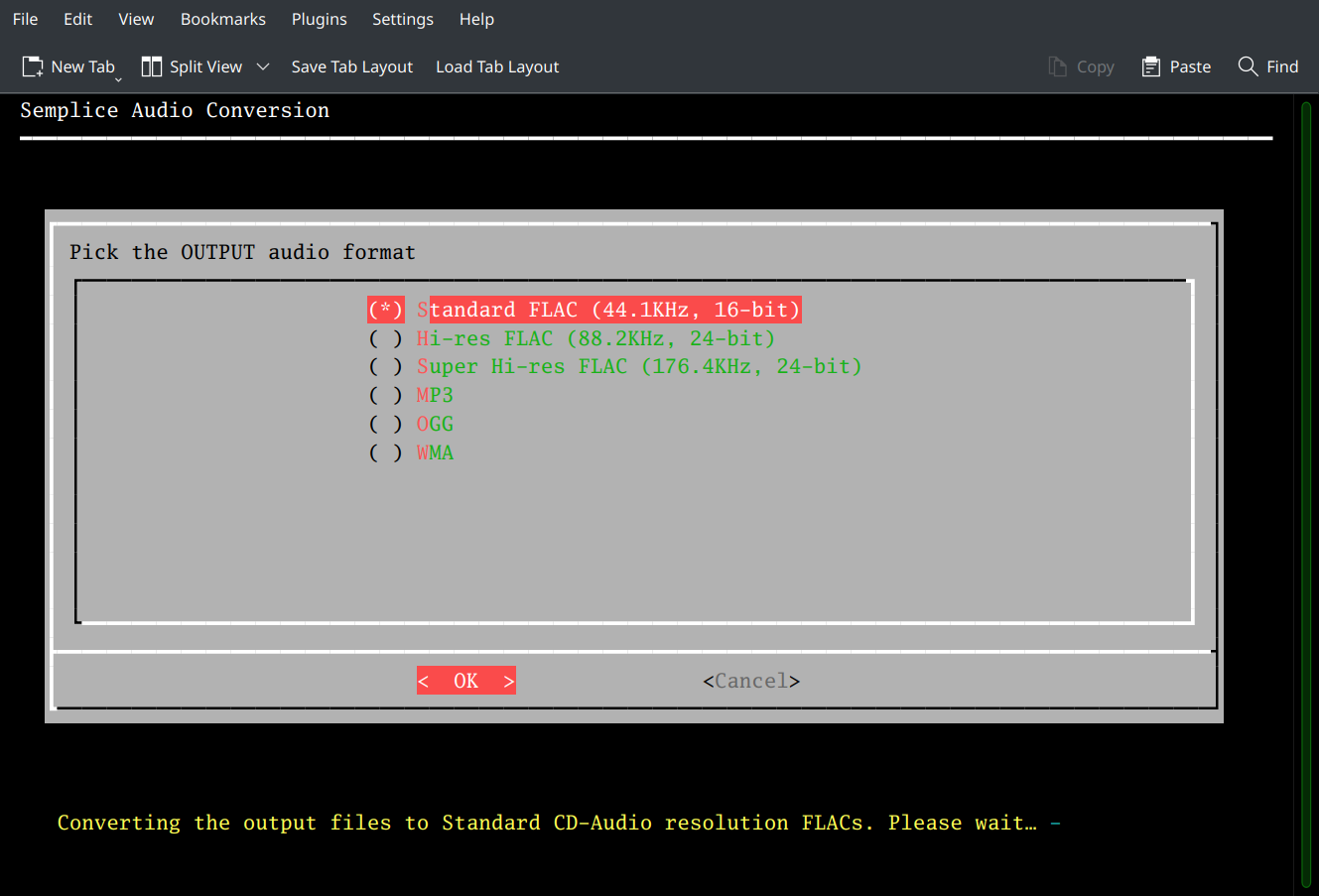The image size is (1319, 896).
Task: Choose Hi-res FLAC 88.2KHz radio option
Action: (x=385, y=338)
